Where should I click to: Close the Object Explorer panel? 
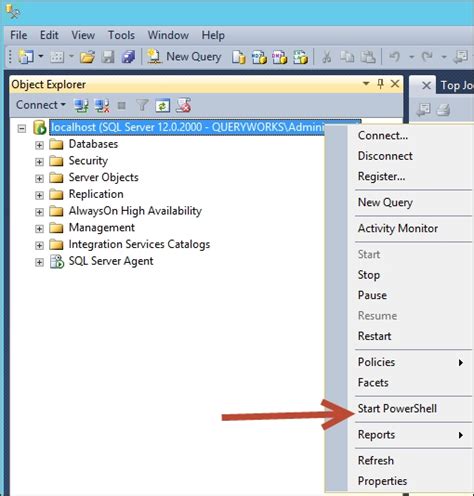pos(395,84)
